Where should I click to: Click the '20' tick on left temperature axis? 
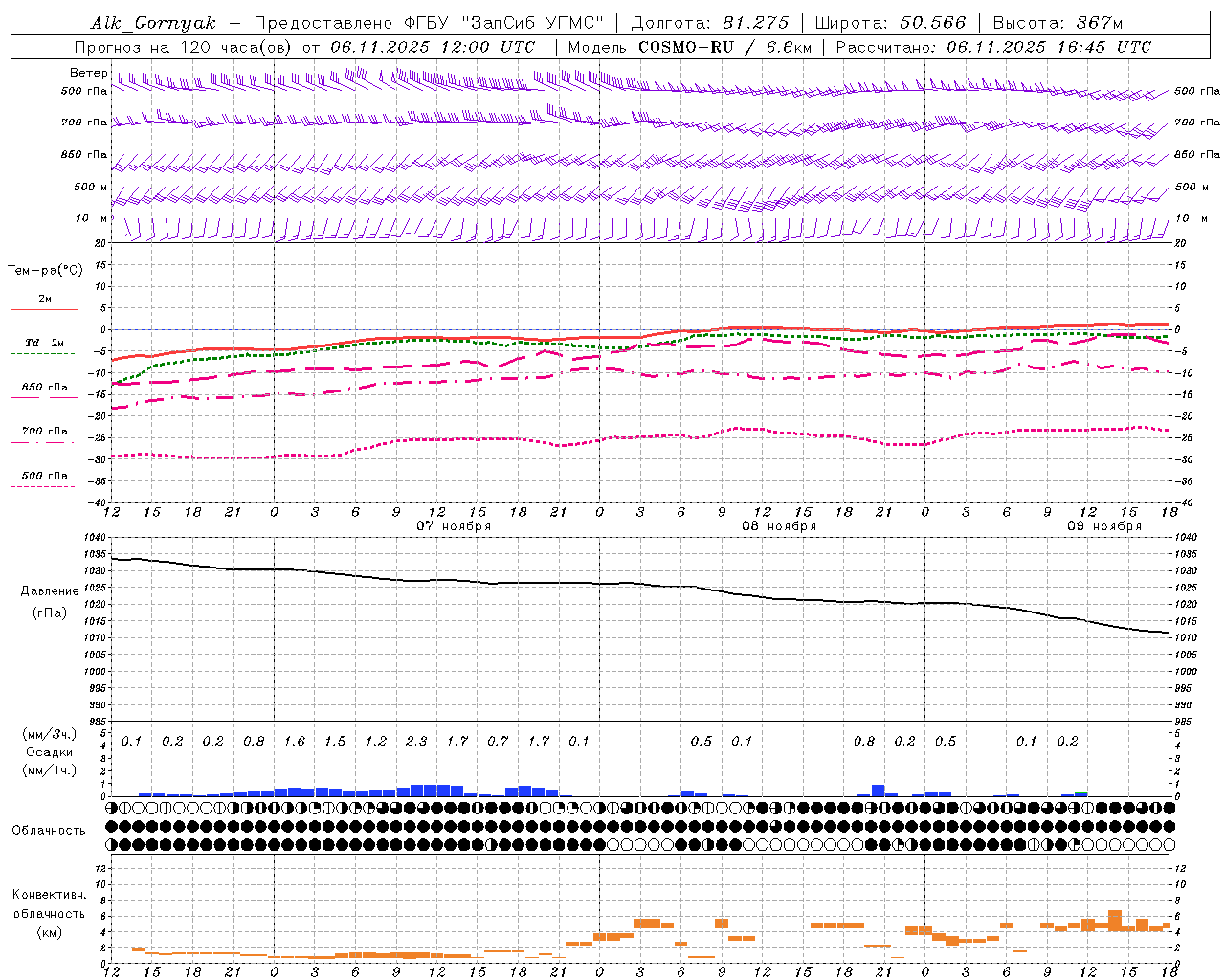(100, 244)
